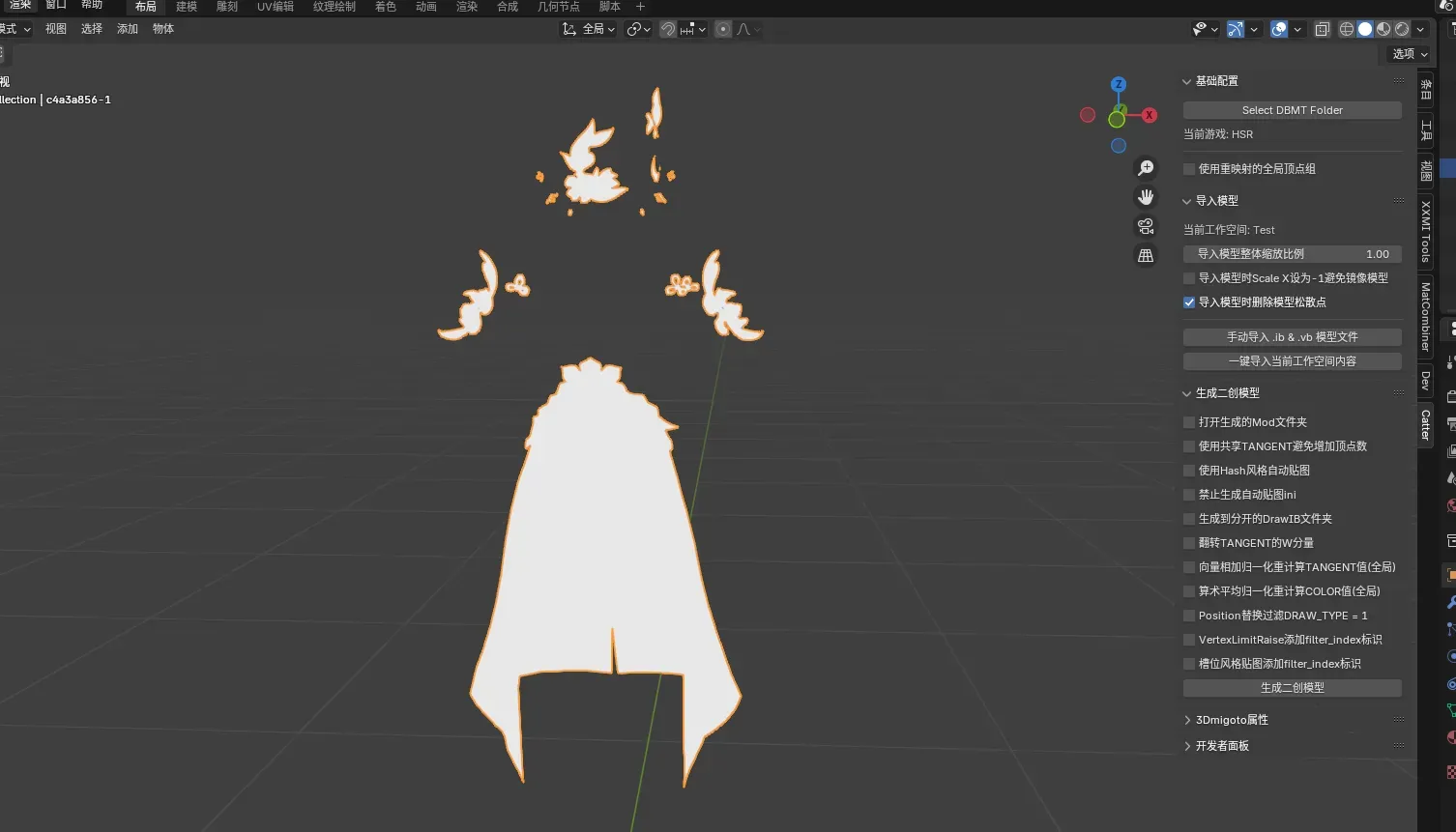Click the zoom magnifier viewport gizmo
Image resolution: width=1456 pixels, height=832 pixels.
coord(1146,168)
